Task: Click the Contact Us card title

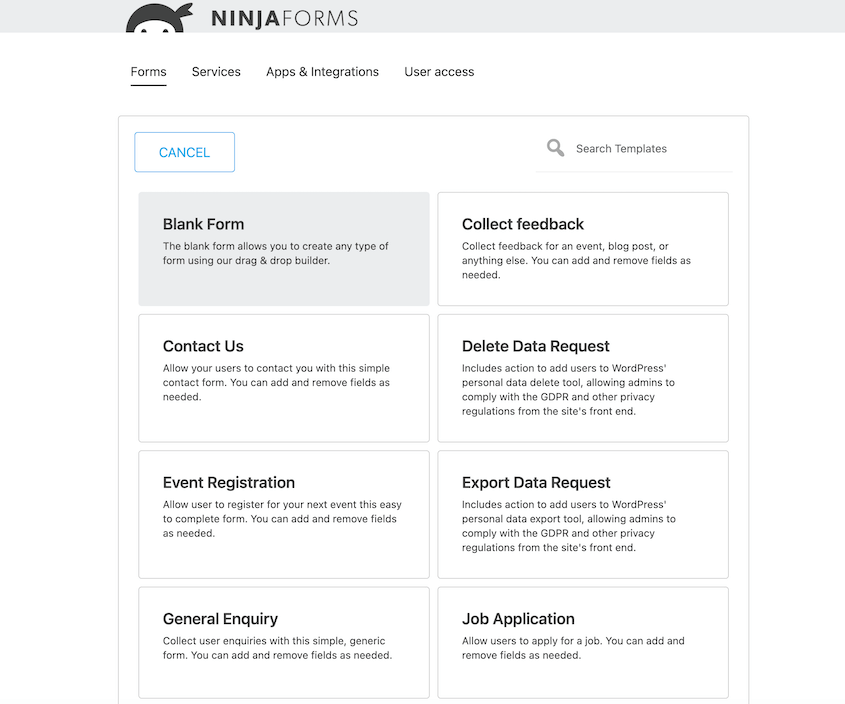Action: point(203,345)
